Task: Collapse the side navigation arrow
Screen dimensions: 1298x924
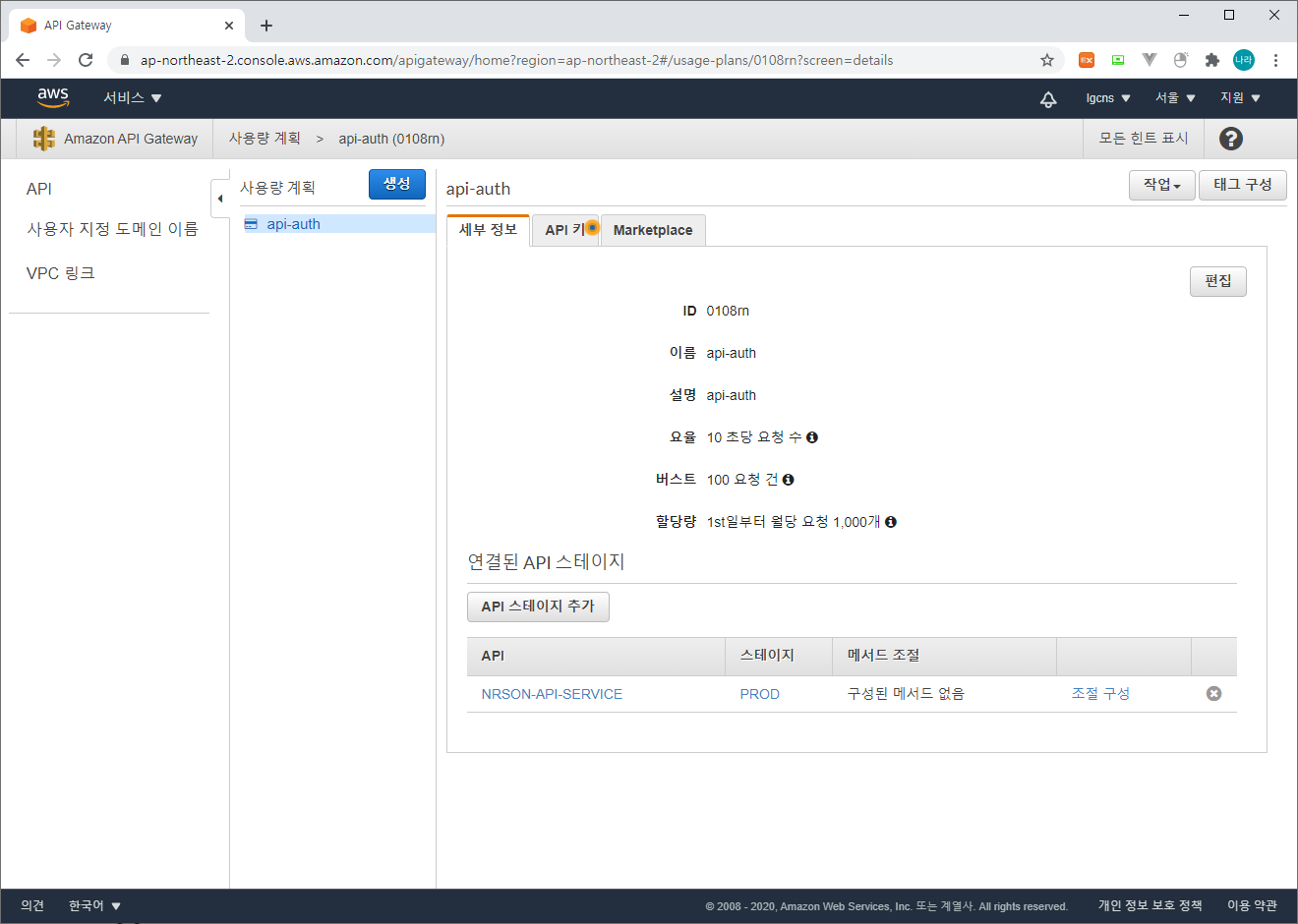Action: (220, 199)
